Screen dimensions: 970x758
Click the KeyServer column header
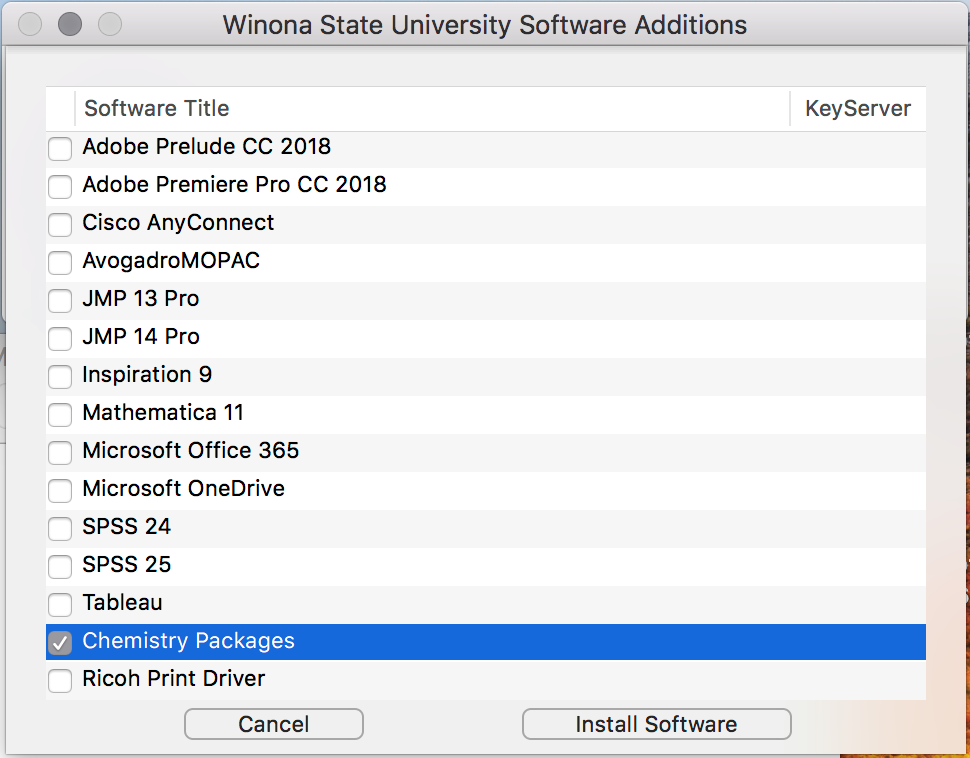click(857, 108)
